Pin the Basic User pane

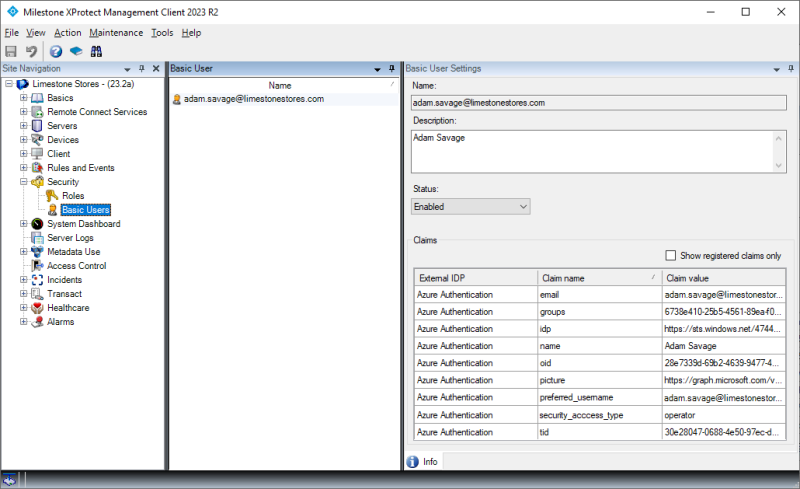(x=392, y=68)
